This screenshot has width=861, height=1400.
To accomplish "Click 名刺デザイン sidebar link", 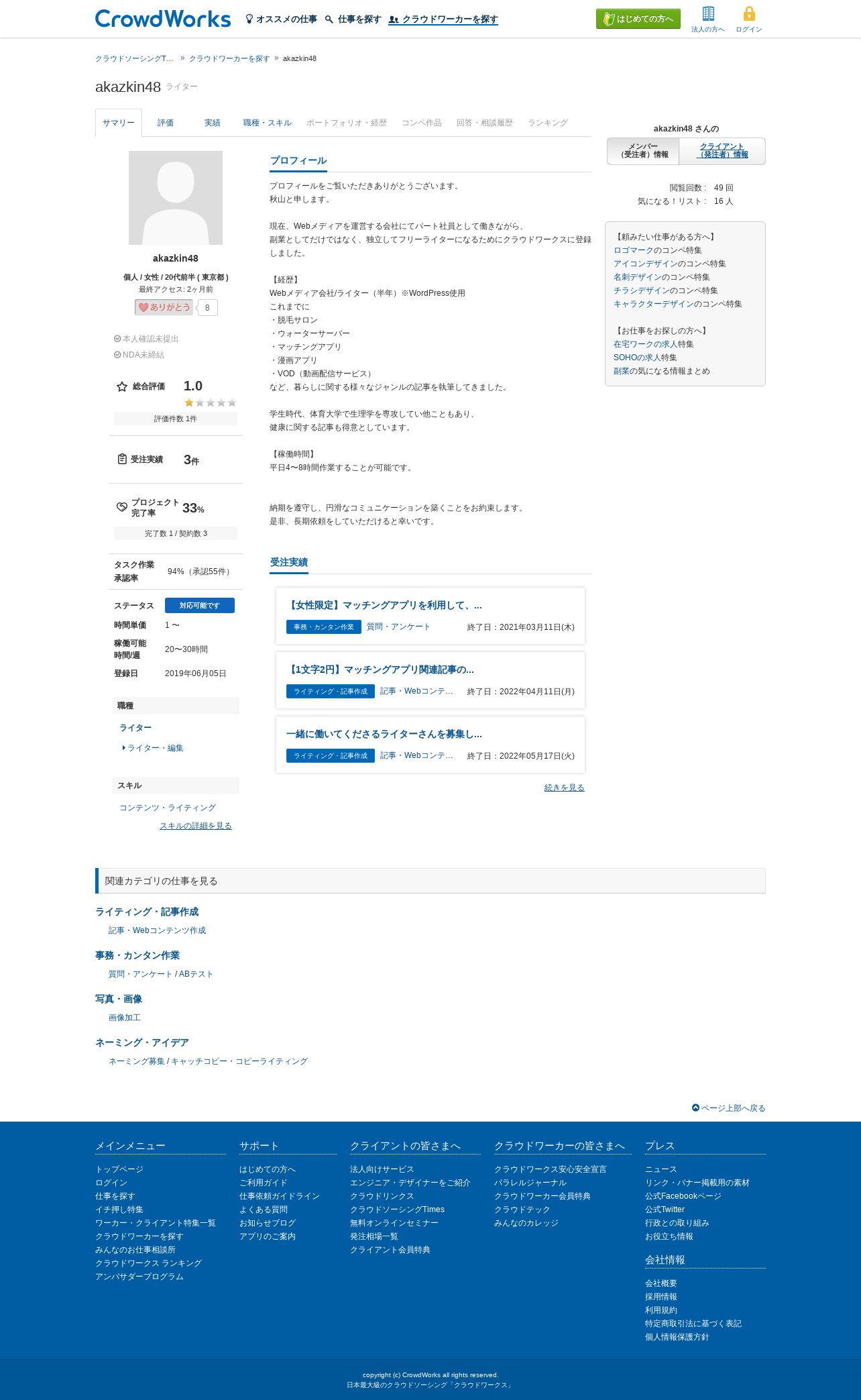I will point(638,277).
